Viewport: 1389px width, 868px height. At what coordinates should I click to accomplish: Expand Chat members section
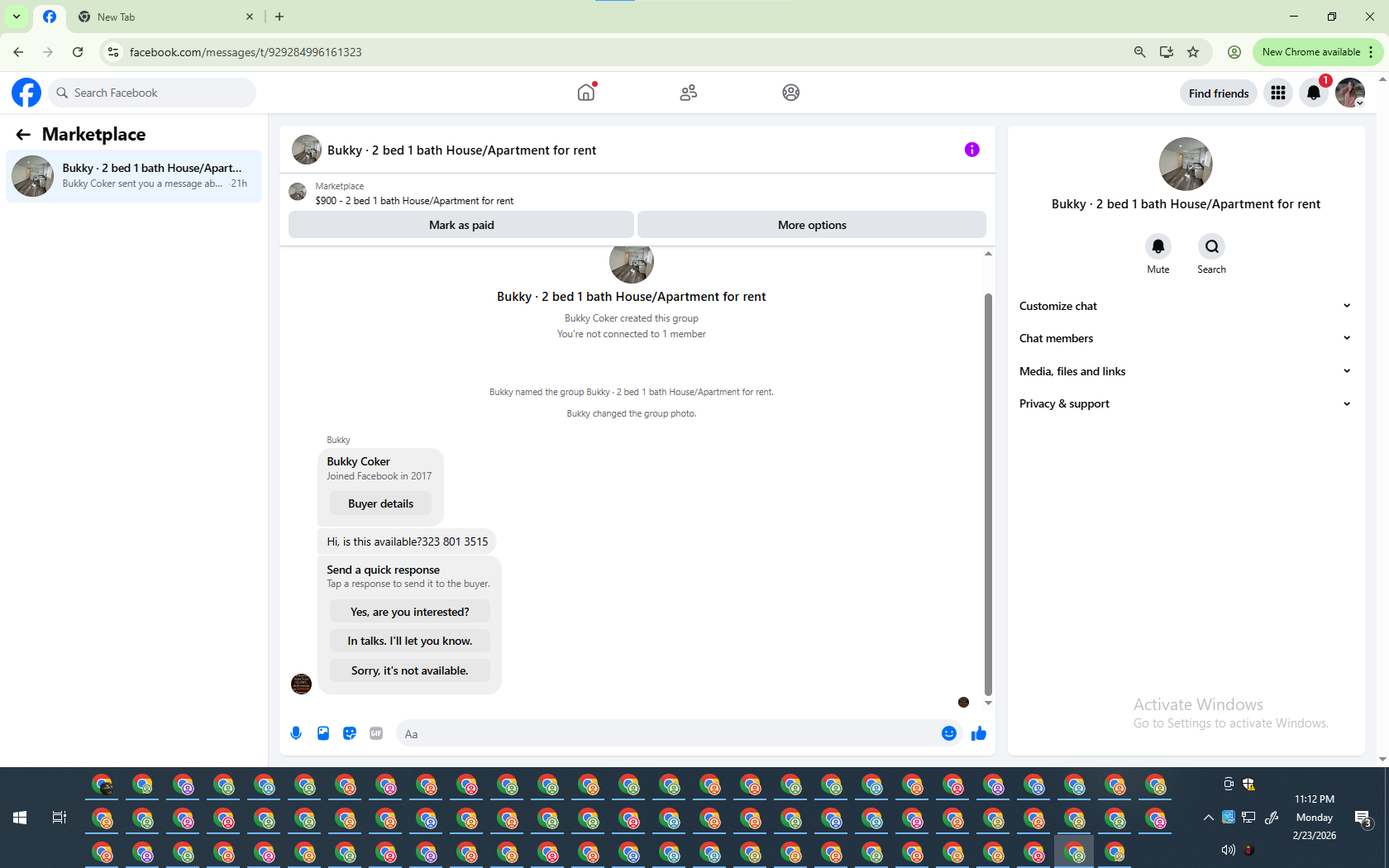pos(1186,338)
